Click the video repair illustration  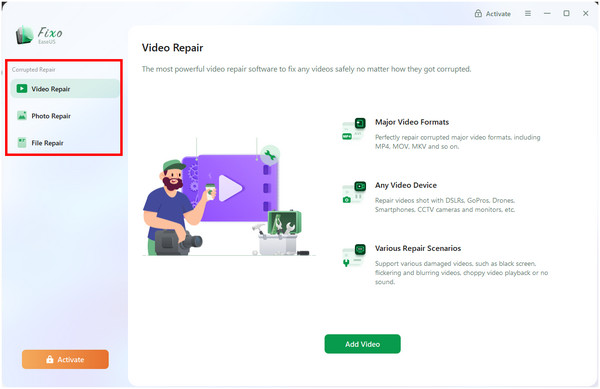pyautogui.click(x=229, y=197)
